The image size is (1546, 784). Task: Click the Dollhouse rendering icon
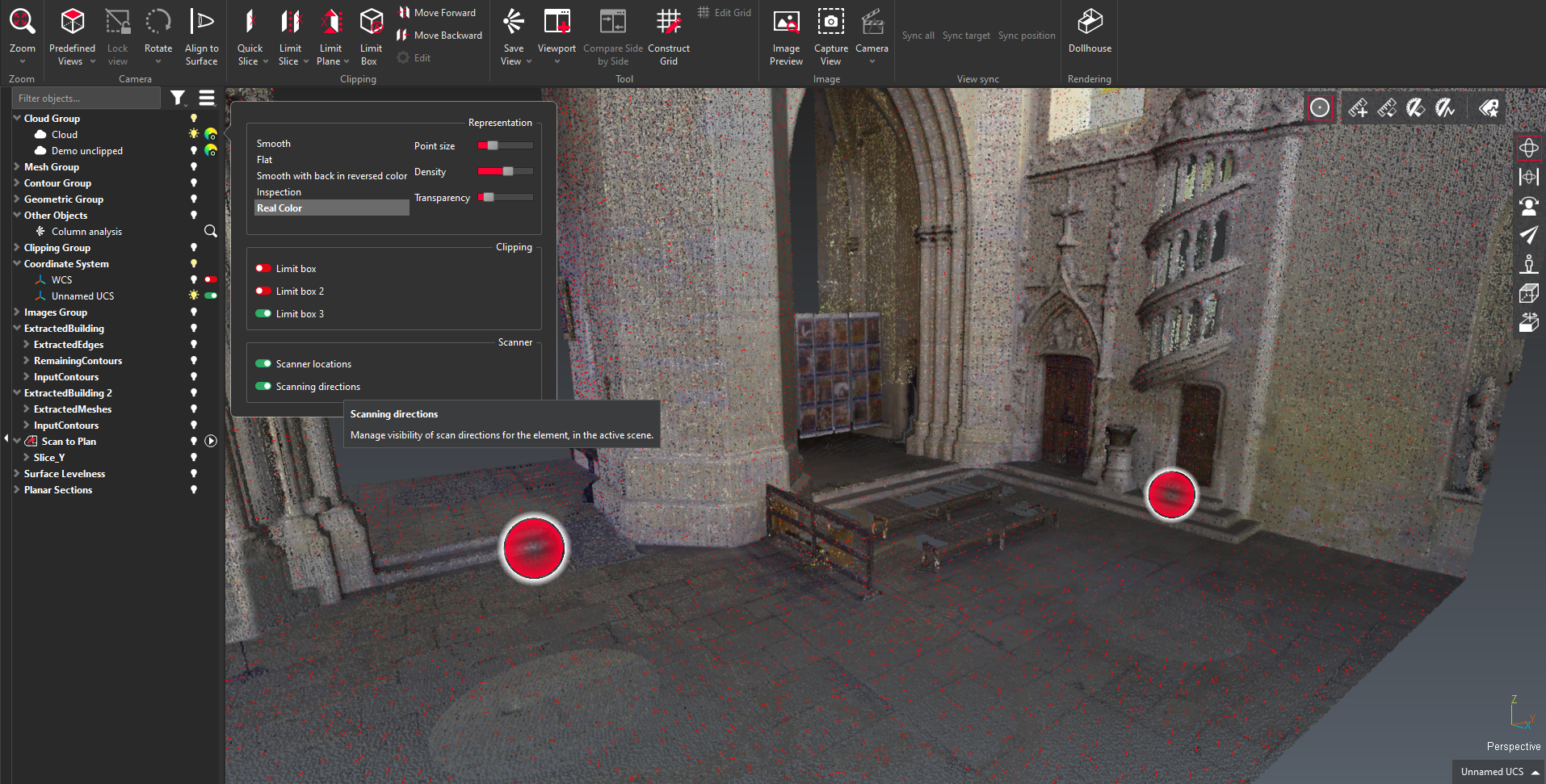(x=1090, y=23)
